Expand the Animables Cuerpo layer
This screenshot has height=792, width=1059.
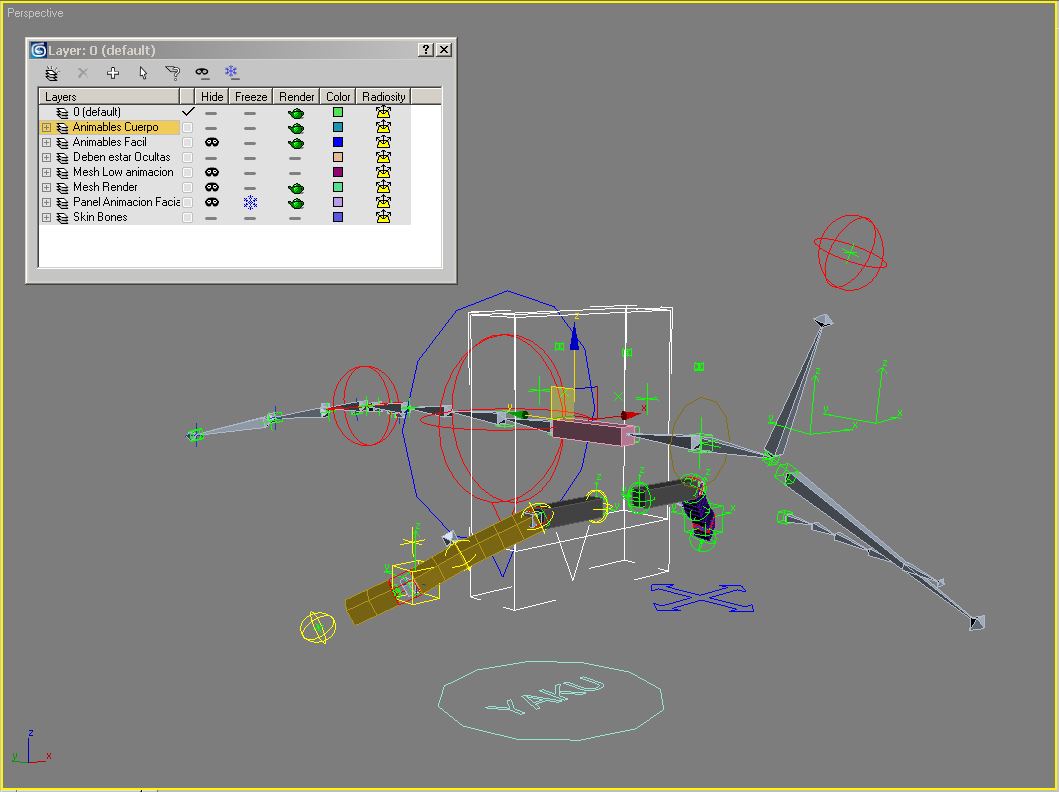click(x=47, y=127)
